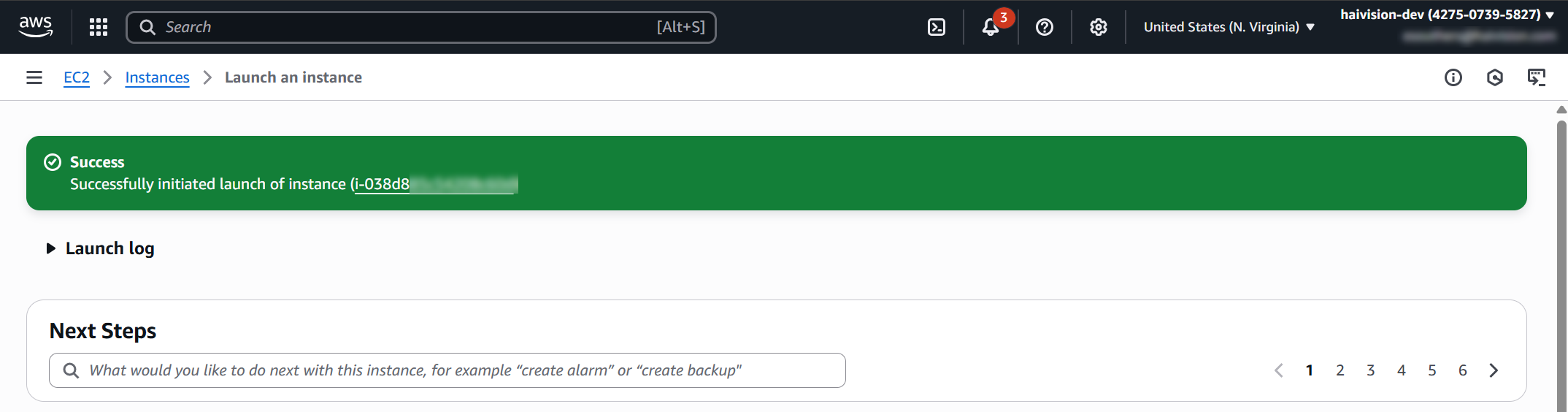Go to page 3 of Next Steps
Viewport: 1568px width, 412px height.
point(1370,370)
